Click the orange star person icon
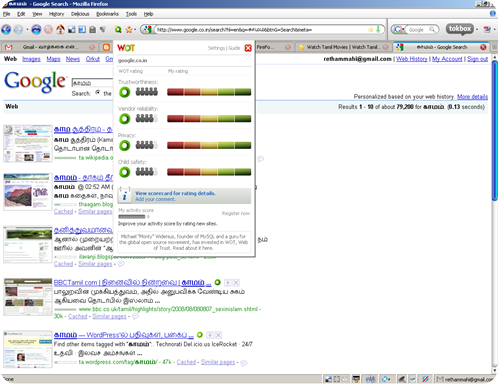Viewport: 498px width, 384px height. pos(128,30)
